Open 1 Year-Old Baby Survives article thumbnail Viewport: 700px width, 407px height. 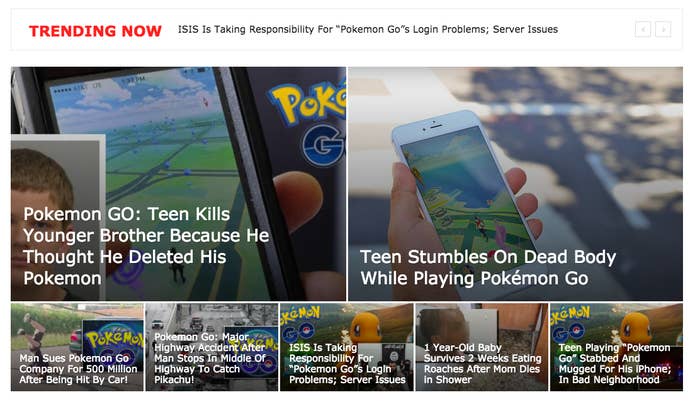pos(482,347)
